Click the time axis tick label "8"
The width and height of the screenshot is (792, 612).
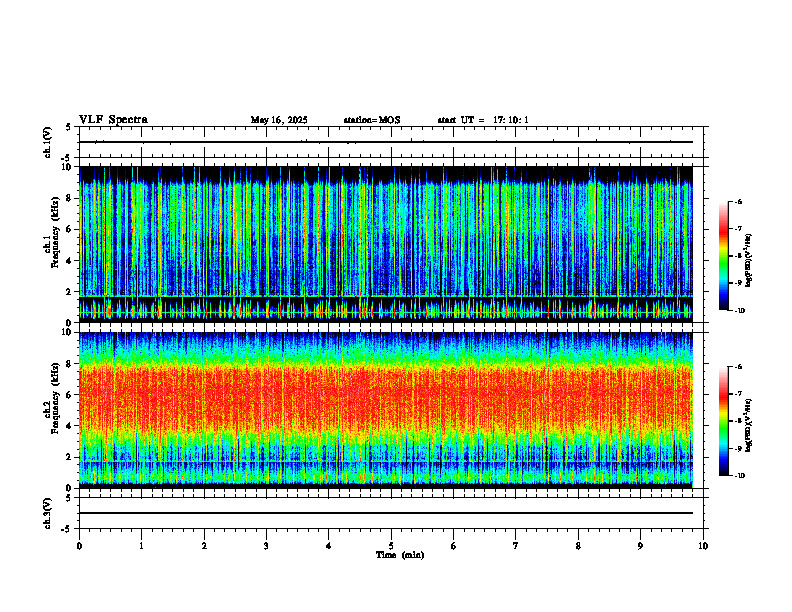[578, 546]
